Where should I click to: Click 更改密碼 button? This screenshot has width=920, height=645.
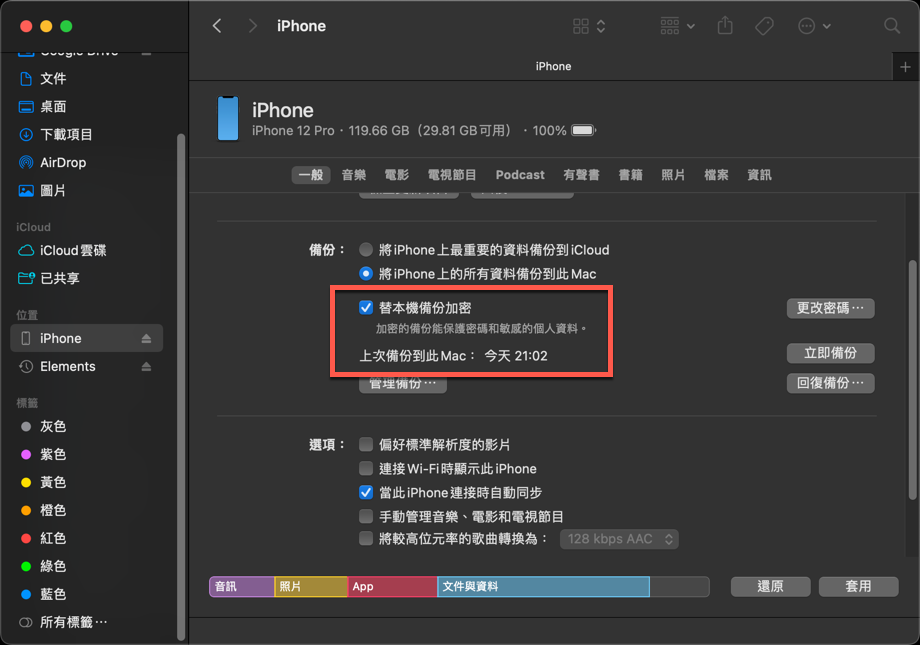tap(830, 308)
